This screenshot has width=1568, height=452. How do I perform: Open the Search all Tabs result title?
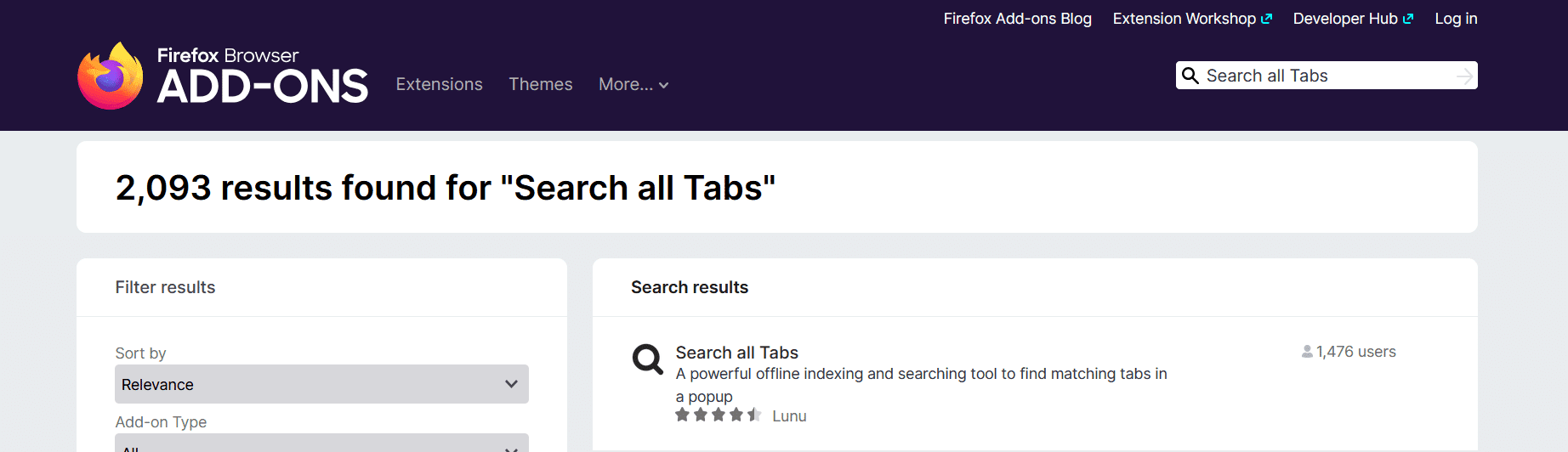click(x=736, y=353)
